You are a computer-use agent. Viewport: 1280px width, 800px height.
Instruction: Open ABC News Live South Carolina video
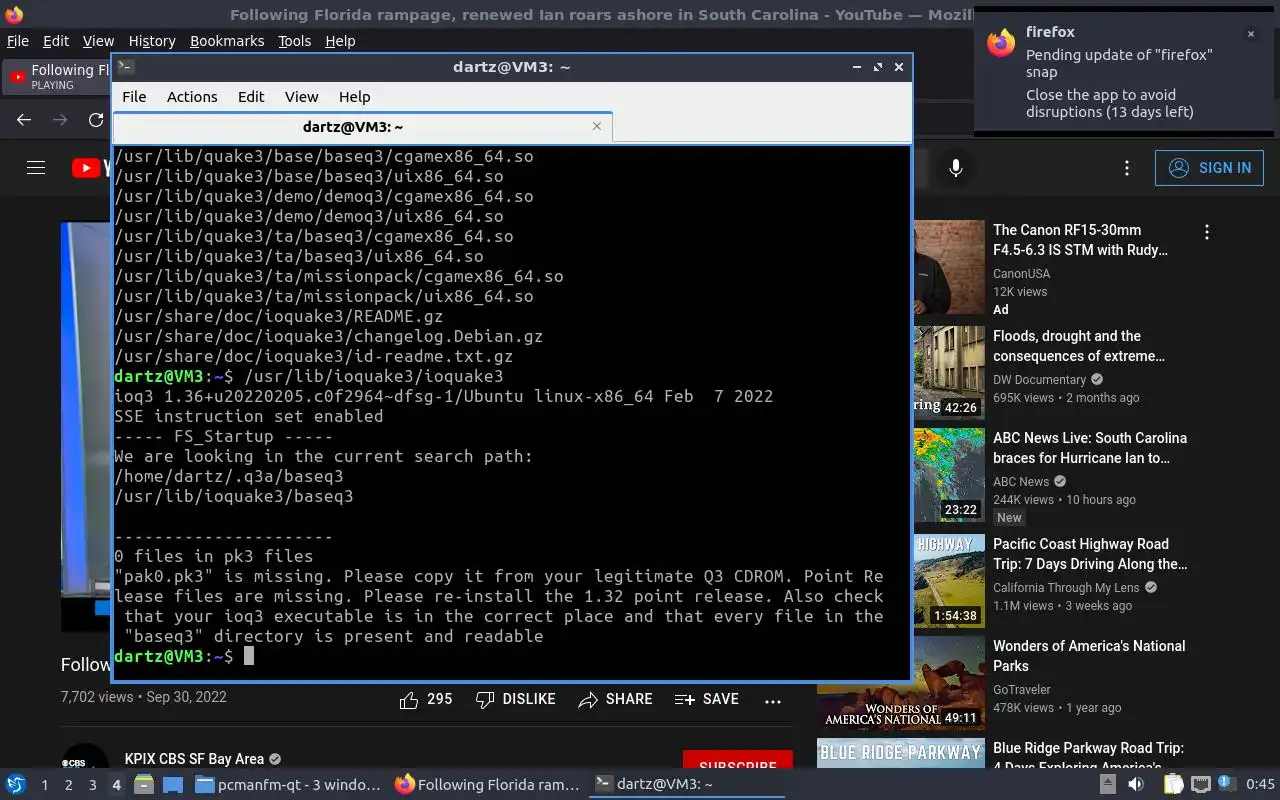click(1090, 448)
